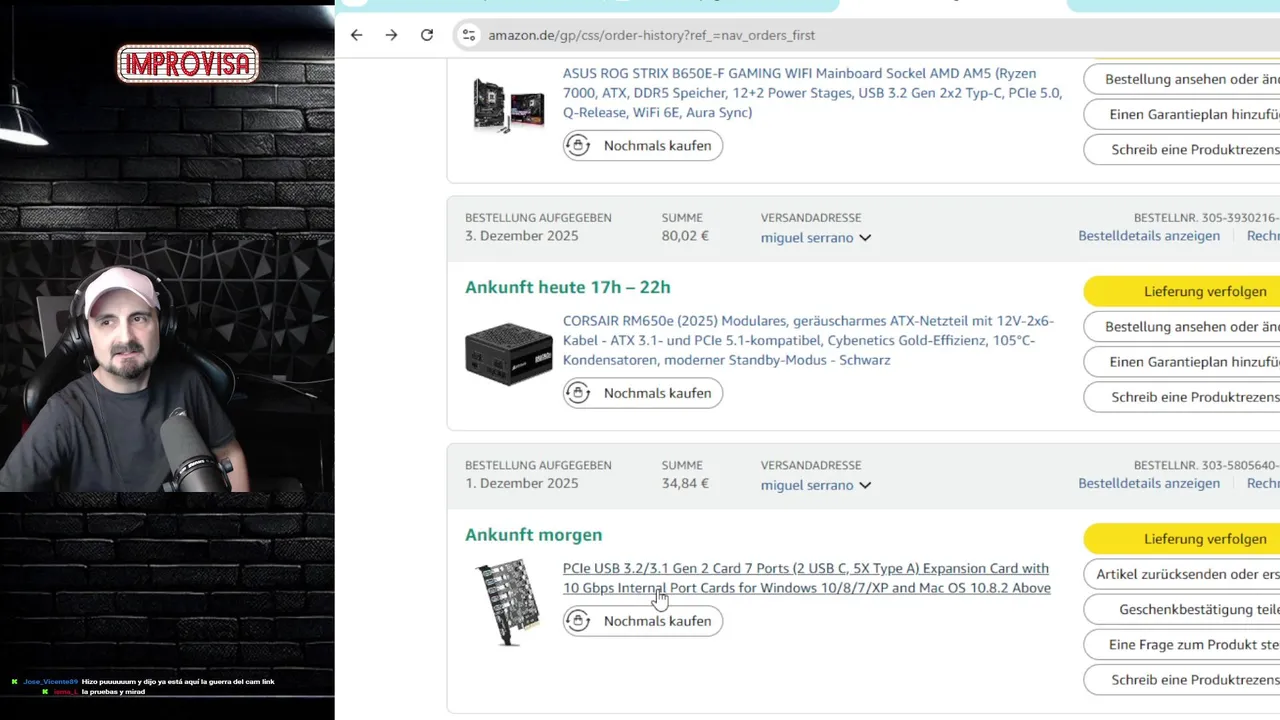Viewport: 1280px width, 720px height.
Task: Click Jose_Vicente89 chat message in overlay
Action: tap(148, 682)
